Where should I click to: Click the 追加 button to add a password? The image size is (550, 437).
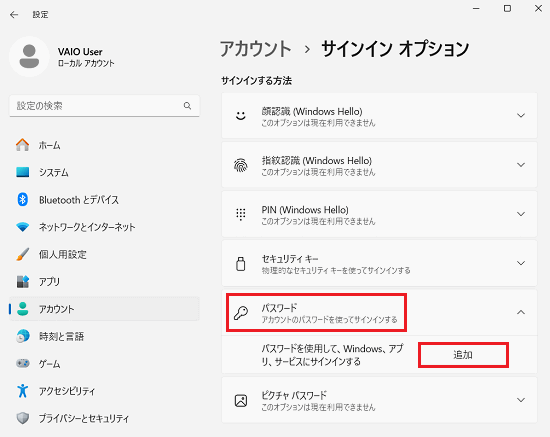(x=463, y=355)
